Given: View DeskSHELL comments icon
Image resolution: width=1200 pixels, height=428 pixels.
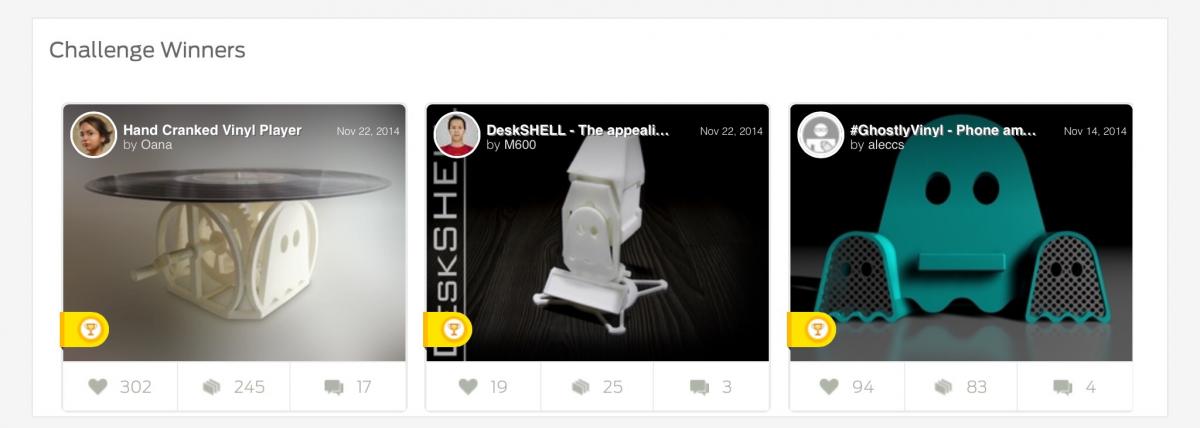Looking at the screenshot, I should [699, 387].
